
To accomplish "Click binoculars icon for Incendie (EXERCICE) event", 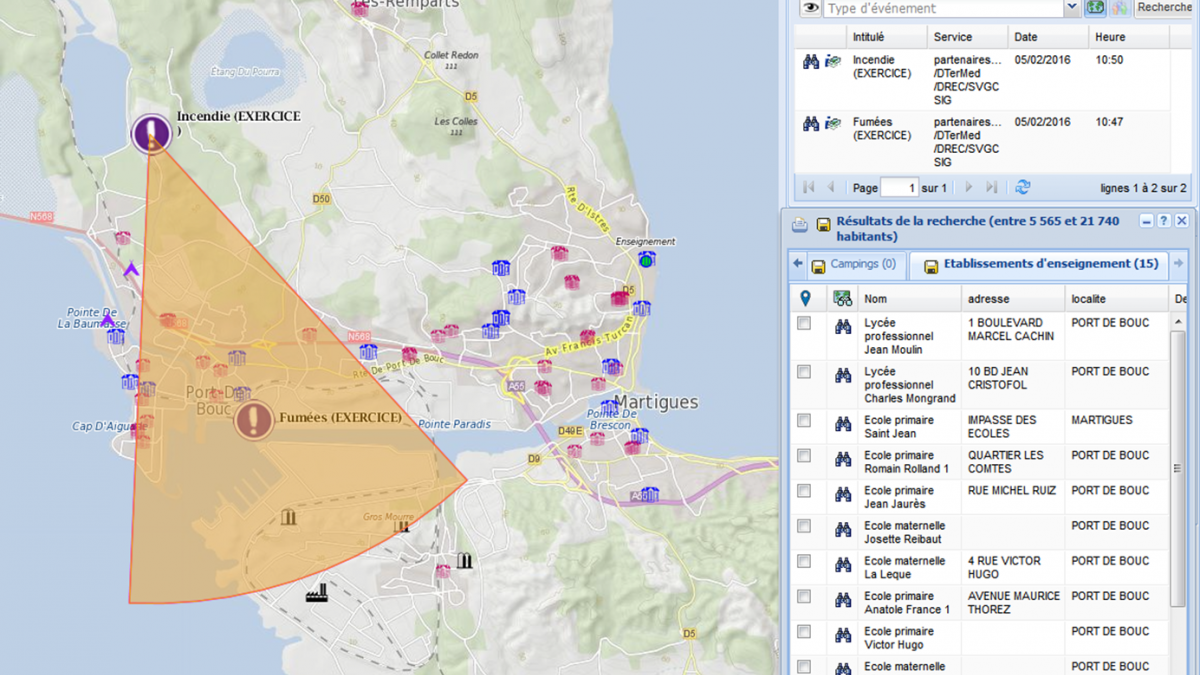I will [x=811, y=62].
